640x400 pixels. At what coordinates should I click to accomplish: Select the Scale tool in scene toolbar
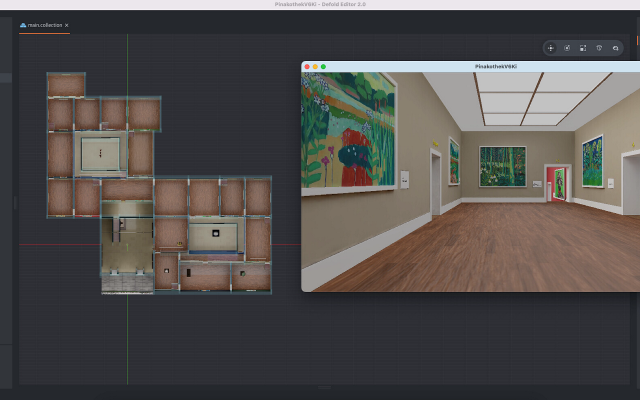(x=583, y=48)
